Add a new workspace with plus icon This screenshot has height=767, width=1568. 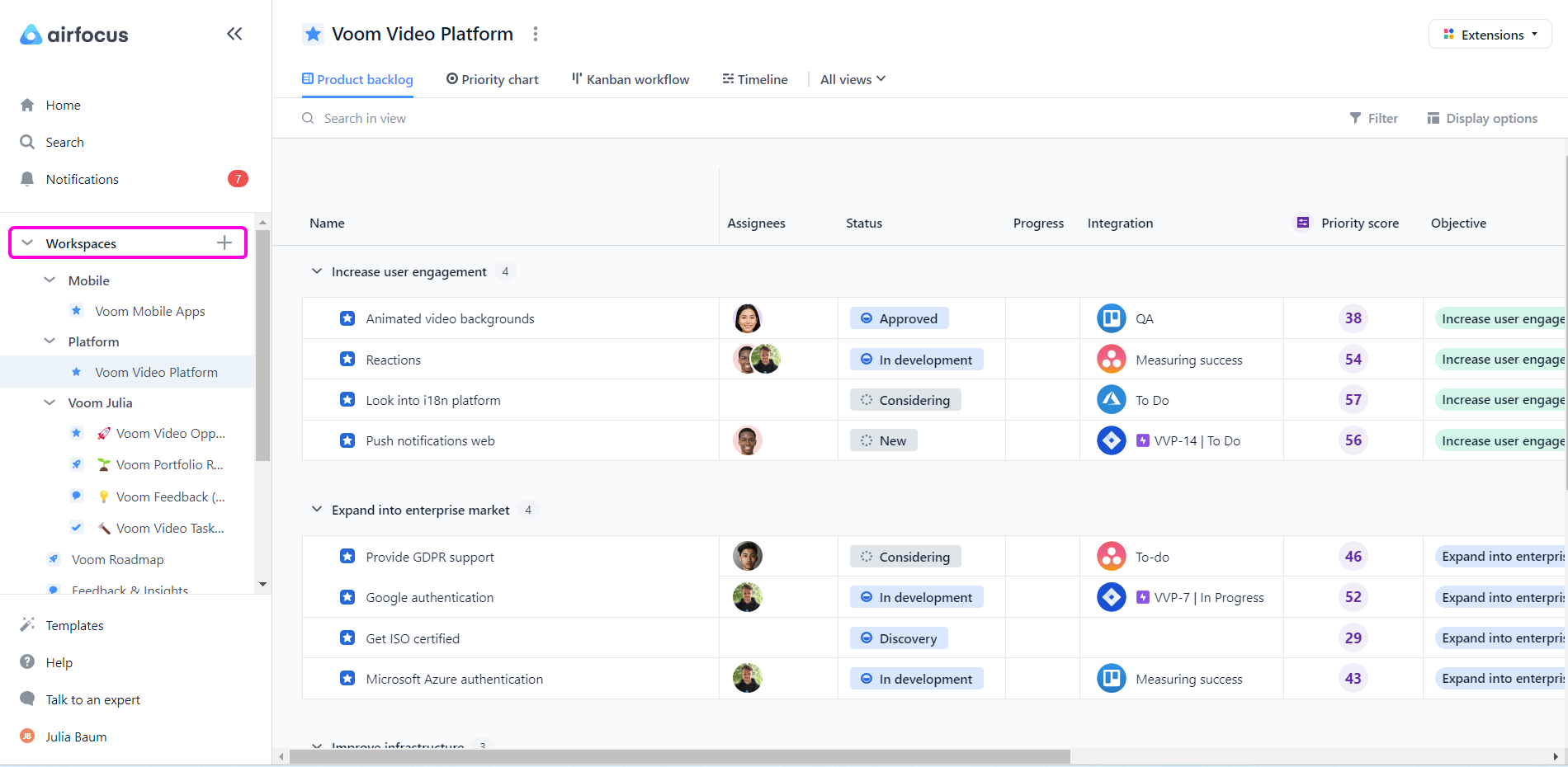click(224, 242)
